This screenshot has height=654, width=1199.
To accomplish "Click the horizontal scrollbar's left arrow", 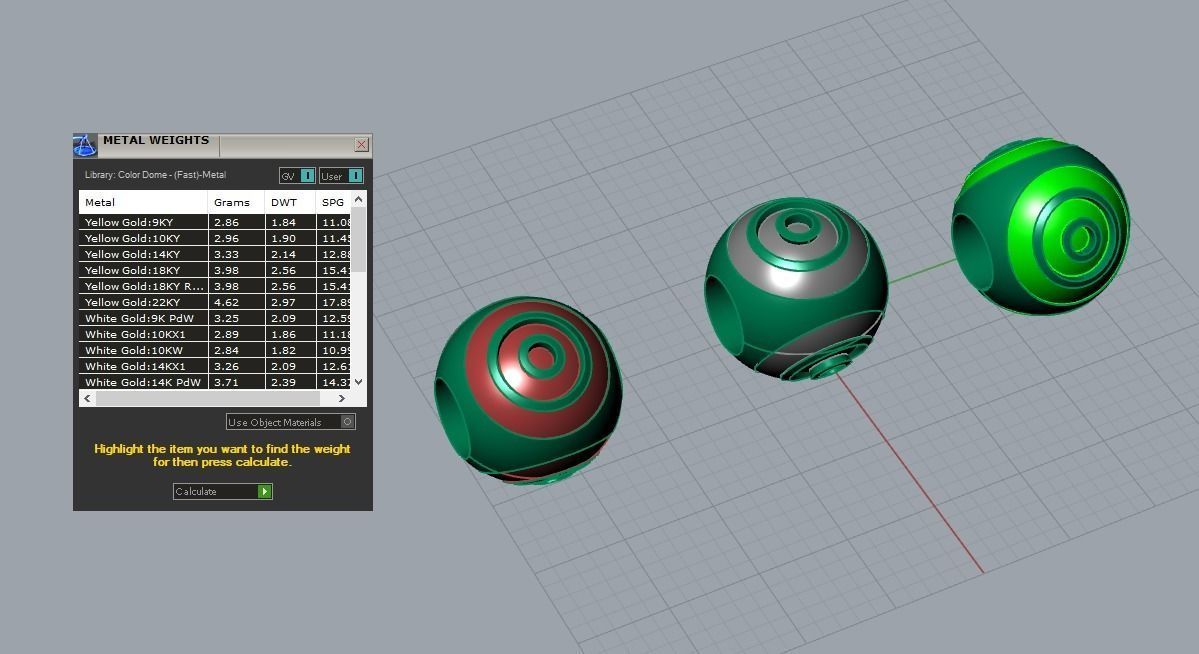I will 87,399.
